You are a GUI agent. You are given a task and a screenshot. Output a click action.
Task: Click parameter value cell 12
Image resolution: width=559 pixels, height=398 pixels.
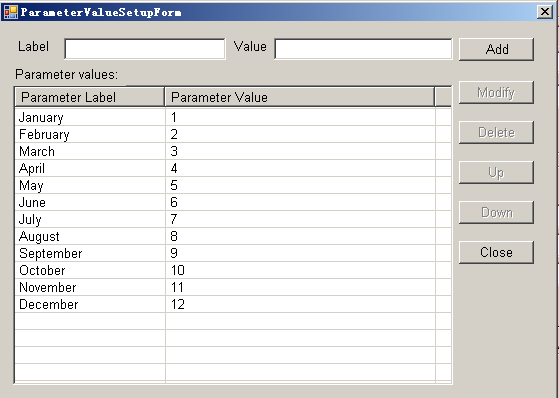pos(300,304)
